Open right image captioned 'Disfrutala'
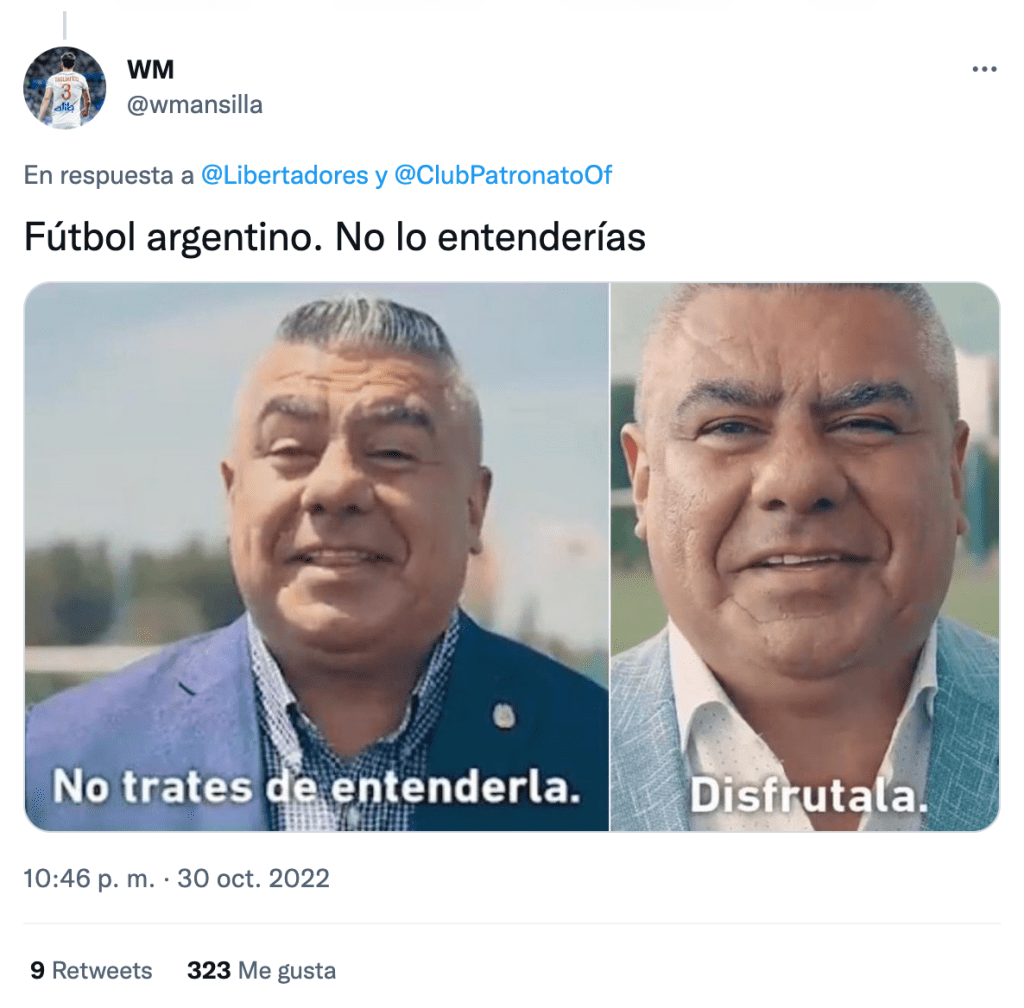 805,557
